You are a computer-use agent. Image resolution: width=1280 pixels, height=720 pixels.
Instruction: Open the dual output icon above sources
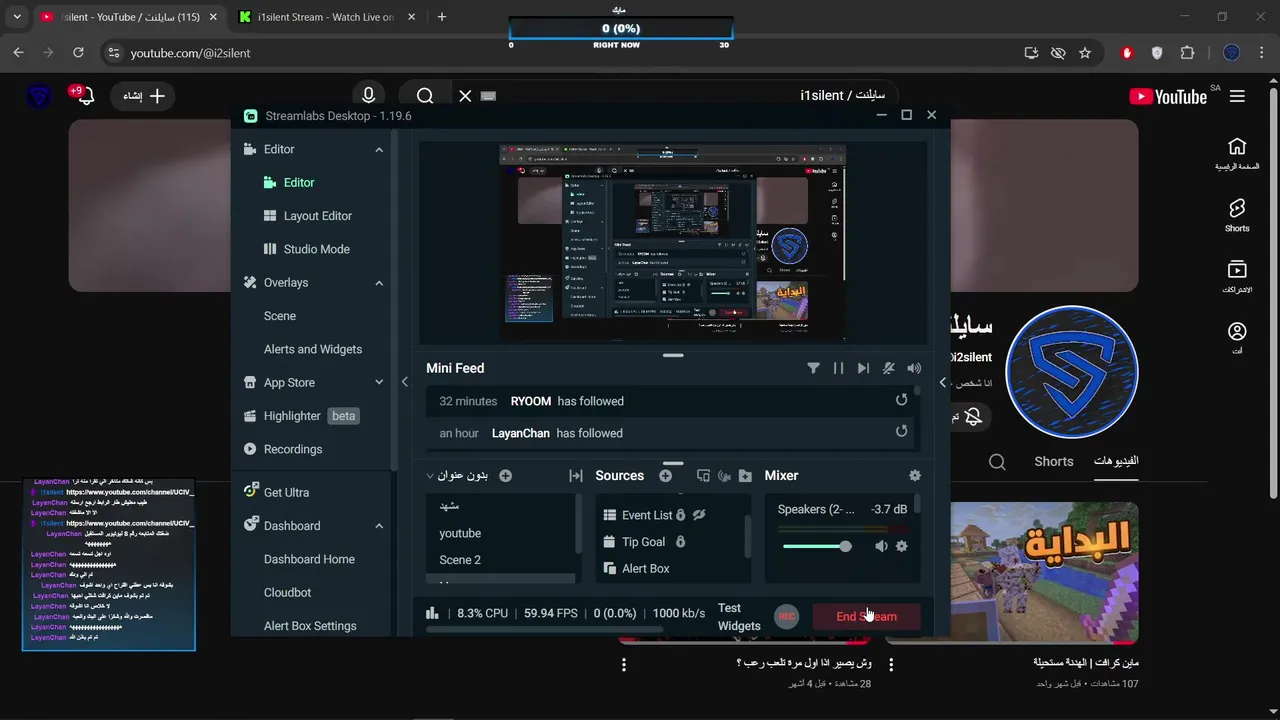pyautogui.click(x=703, y=476)
